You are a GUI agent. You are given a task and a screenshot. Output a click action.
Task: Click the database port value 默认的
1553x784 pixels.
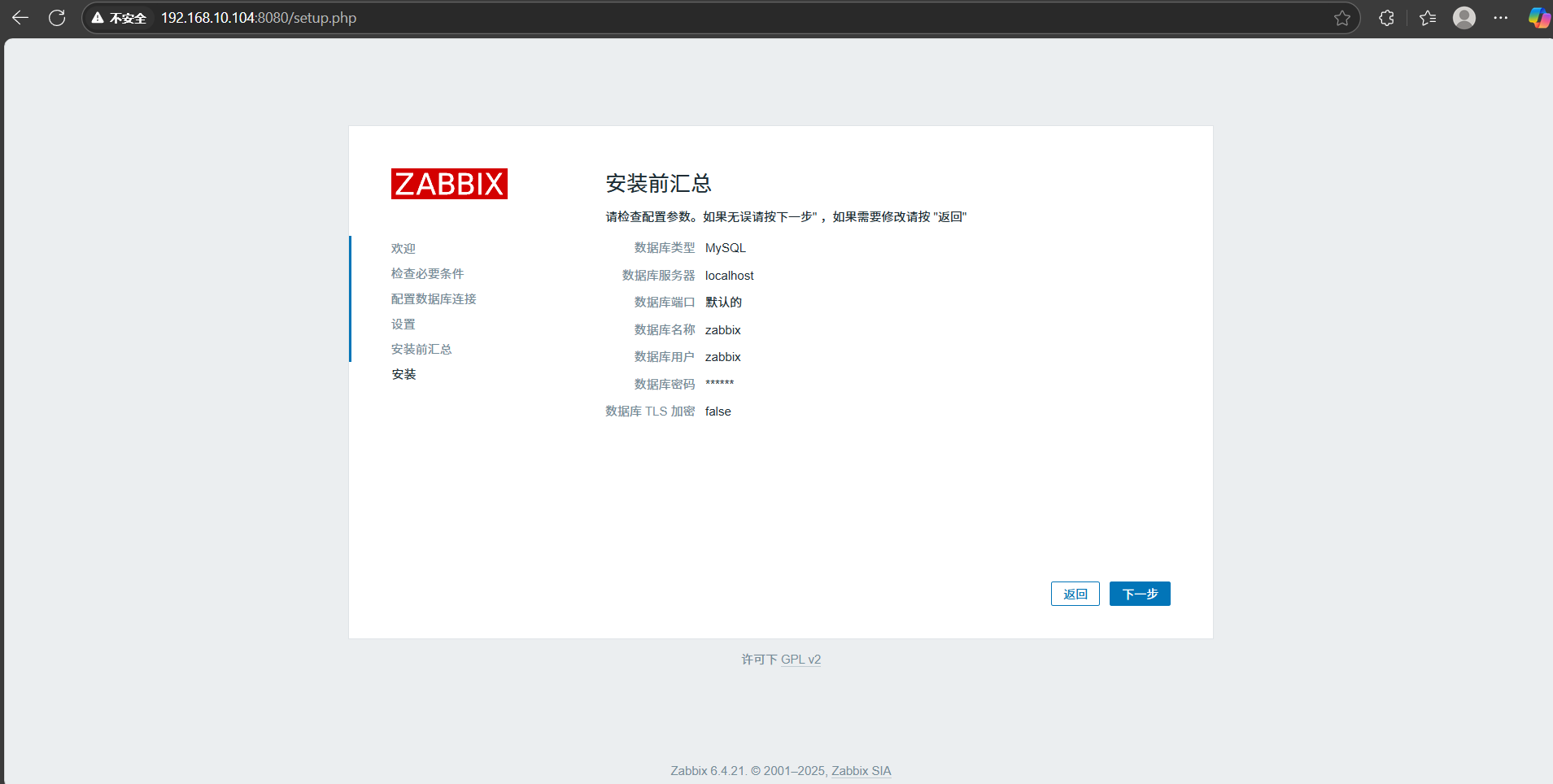(x=723, y=303)
